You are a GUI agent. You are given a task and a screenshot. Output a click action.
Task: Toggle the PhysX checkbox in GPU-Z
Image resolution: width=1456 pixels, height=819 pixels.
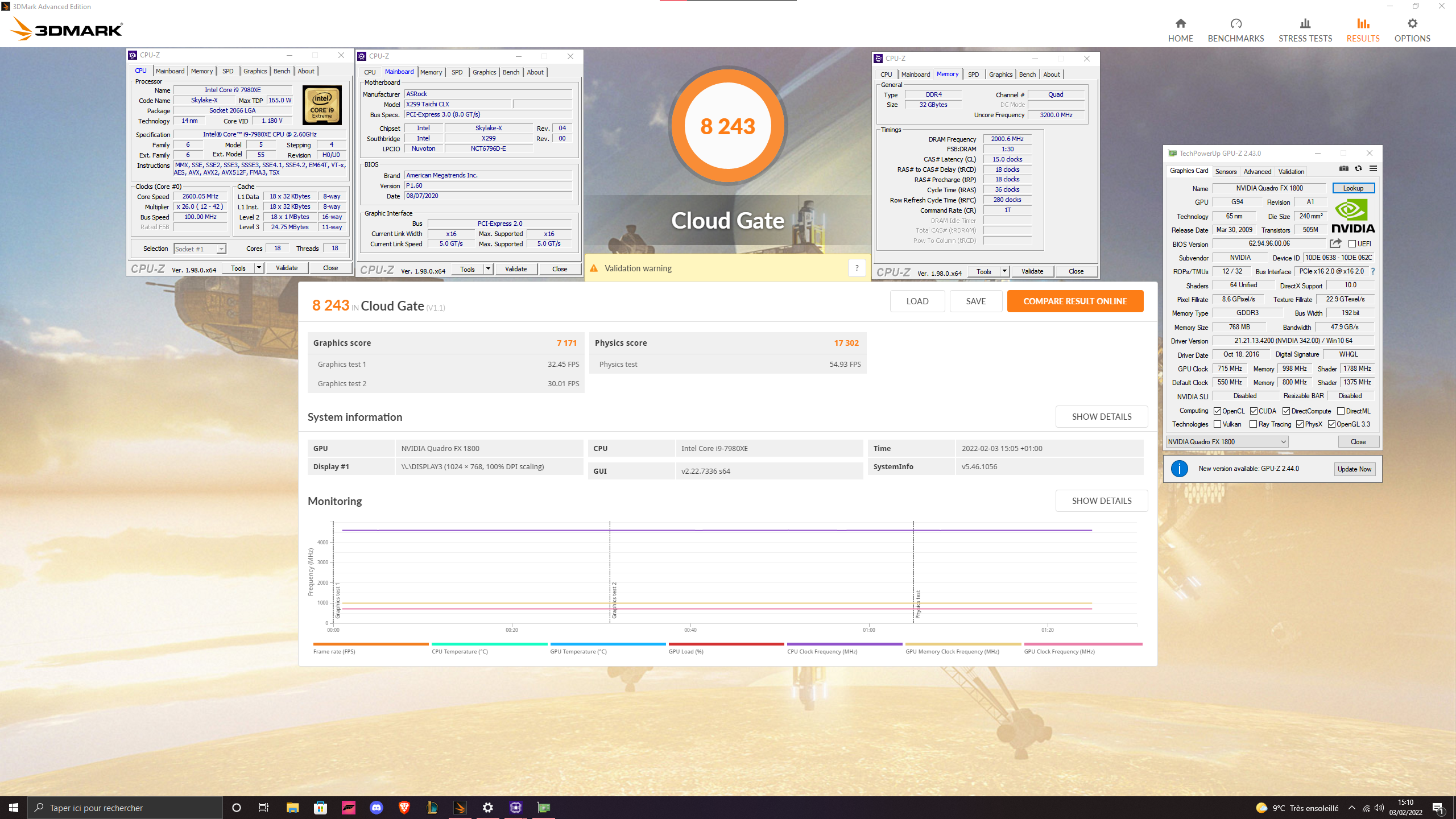(x=1300, y=424)
